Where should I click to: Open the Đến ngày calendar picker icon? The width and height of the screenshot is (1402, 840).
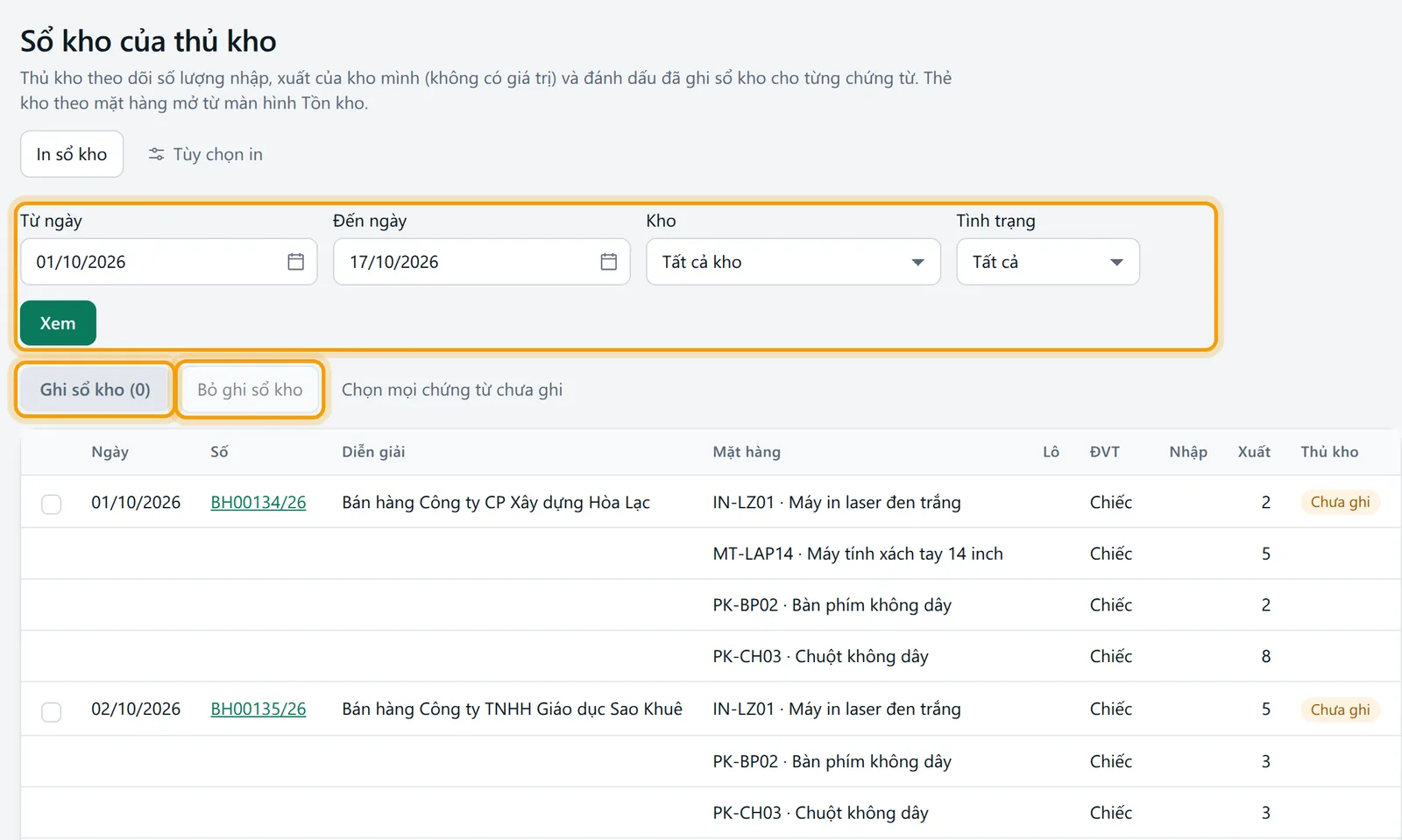pos(608,262)
